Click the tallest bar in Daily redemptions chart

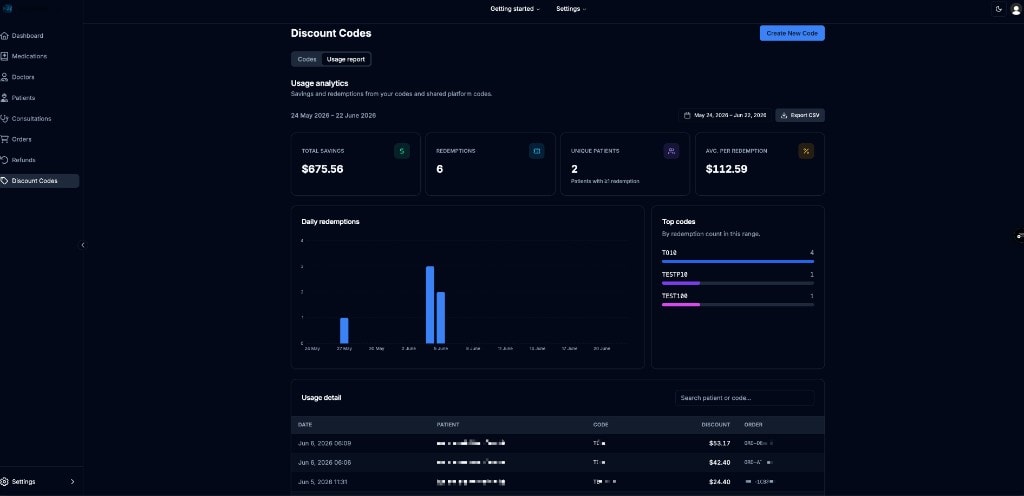(430, 305)
